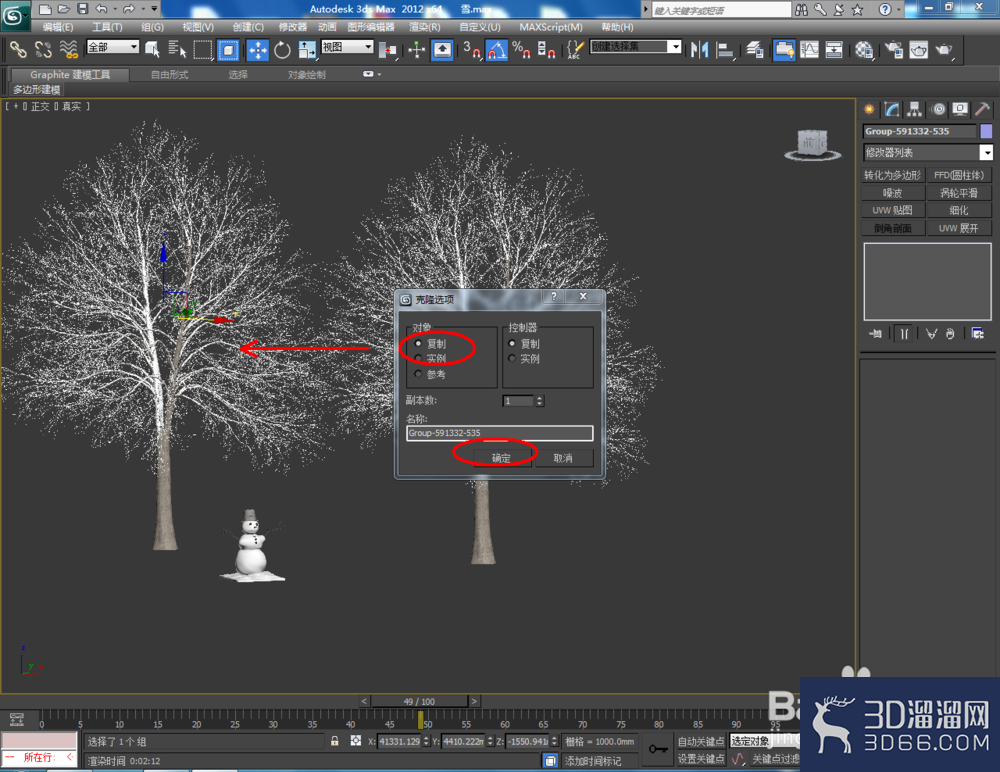Open Curve Editor
This screenshot has width=1000, height=772.
click(809, 50)
